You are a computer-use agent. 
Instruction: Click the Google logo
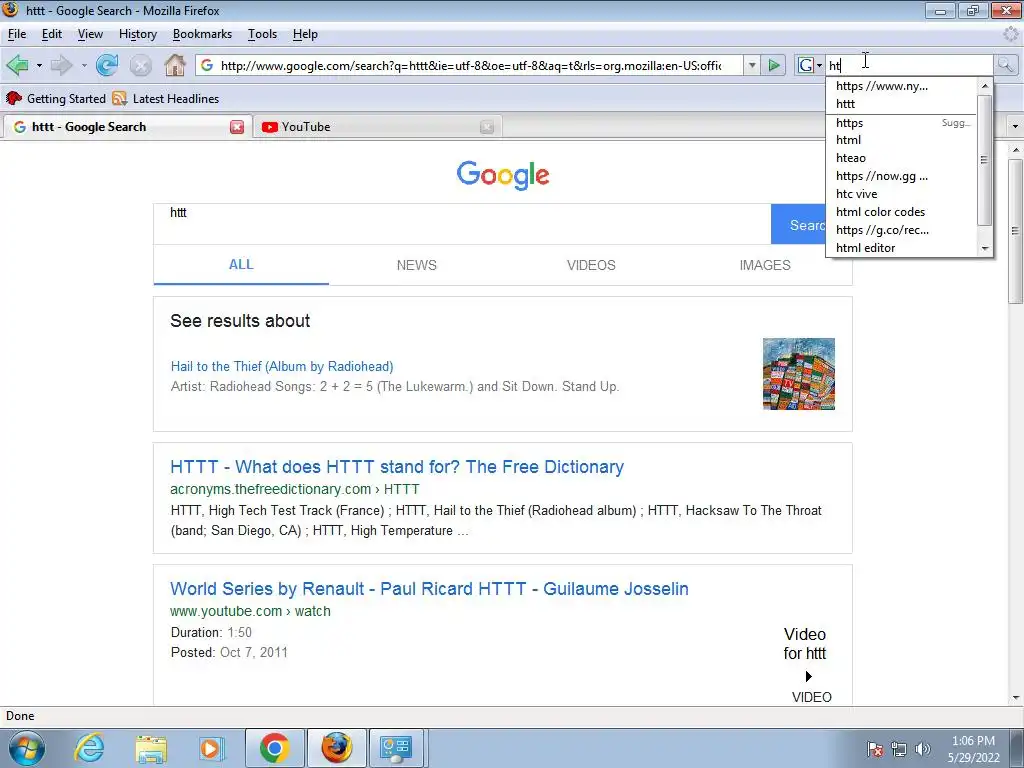(x=503, y=176)
